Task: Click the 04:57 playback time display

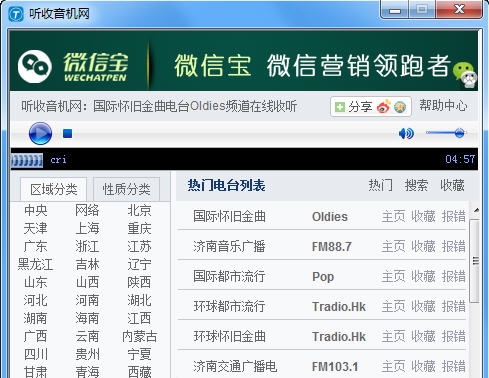Action: [x=460, y=159]
